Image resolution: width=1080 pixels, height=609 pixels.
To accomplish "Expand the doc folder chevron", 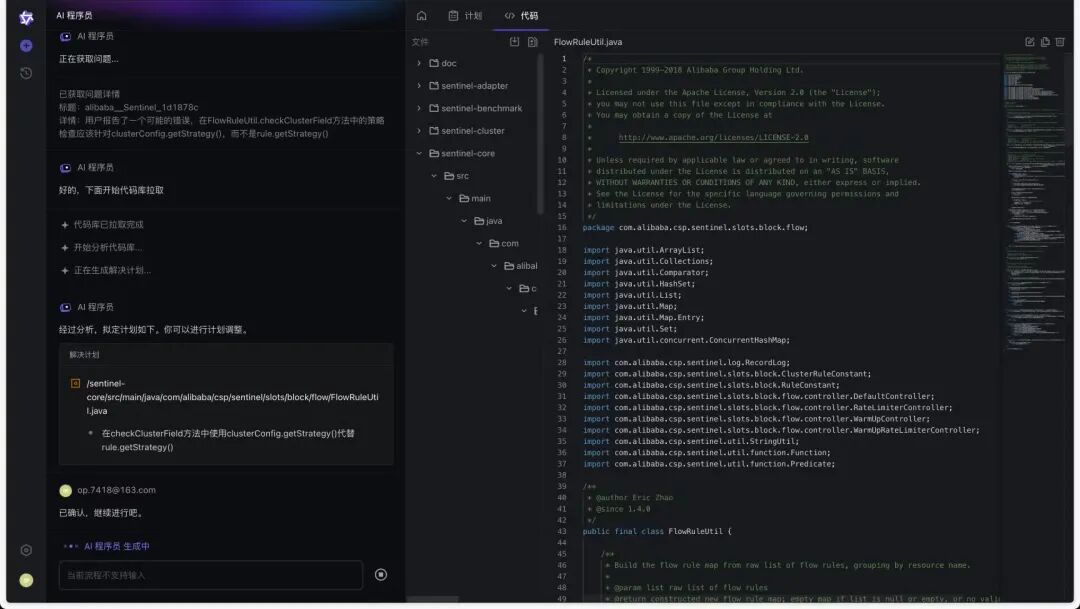I will (419, 63).
